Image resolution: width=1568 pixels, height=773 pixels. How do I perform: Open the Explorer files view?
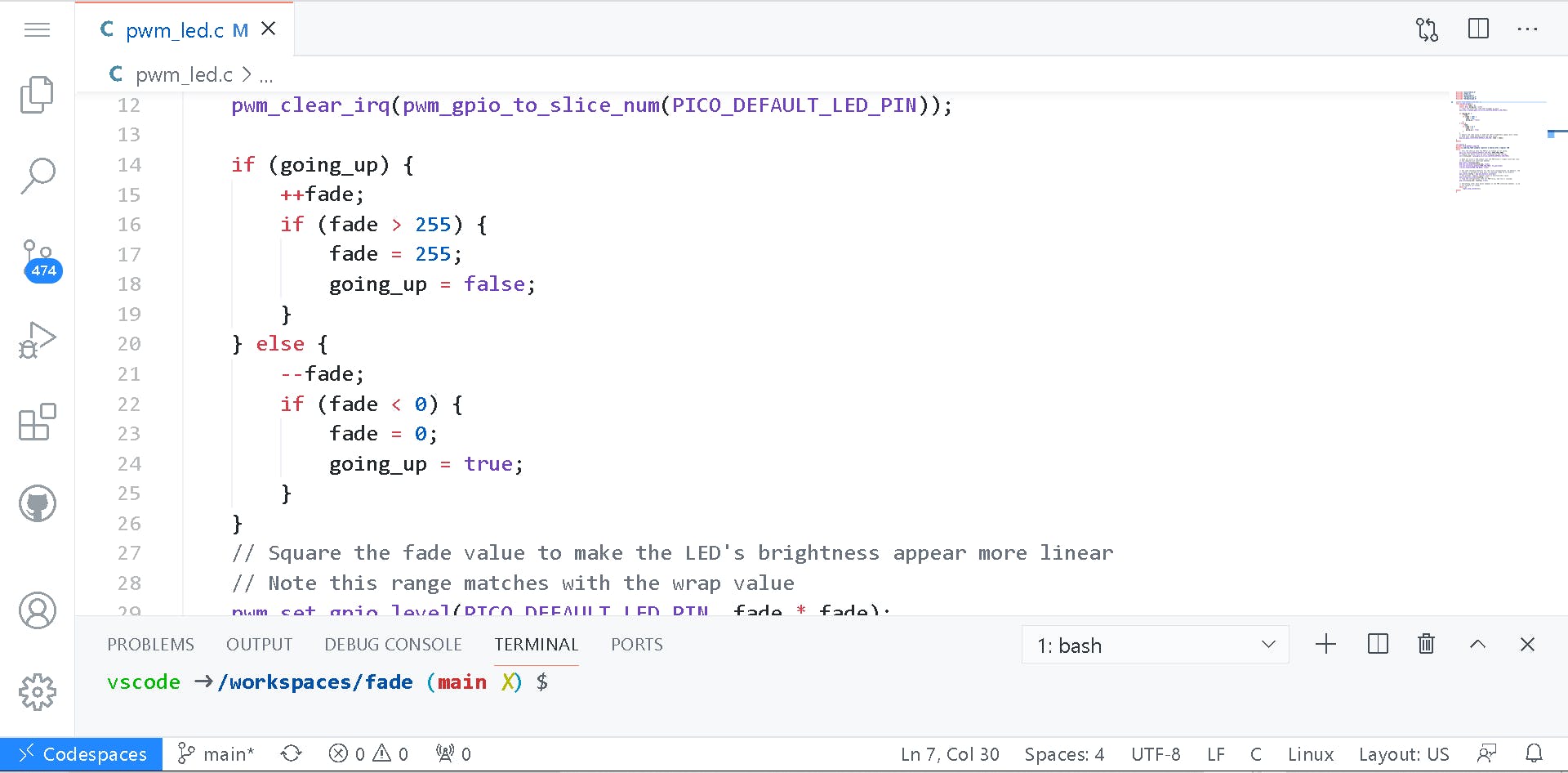click(x=38, y=95)
